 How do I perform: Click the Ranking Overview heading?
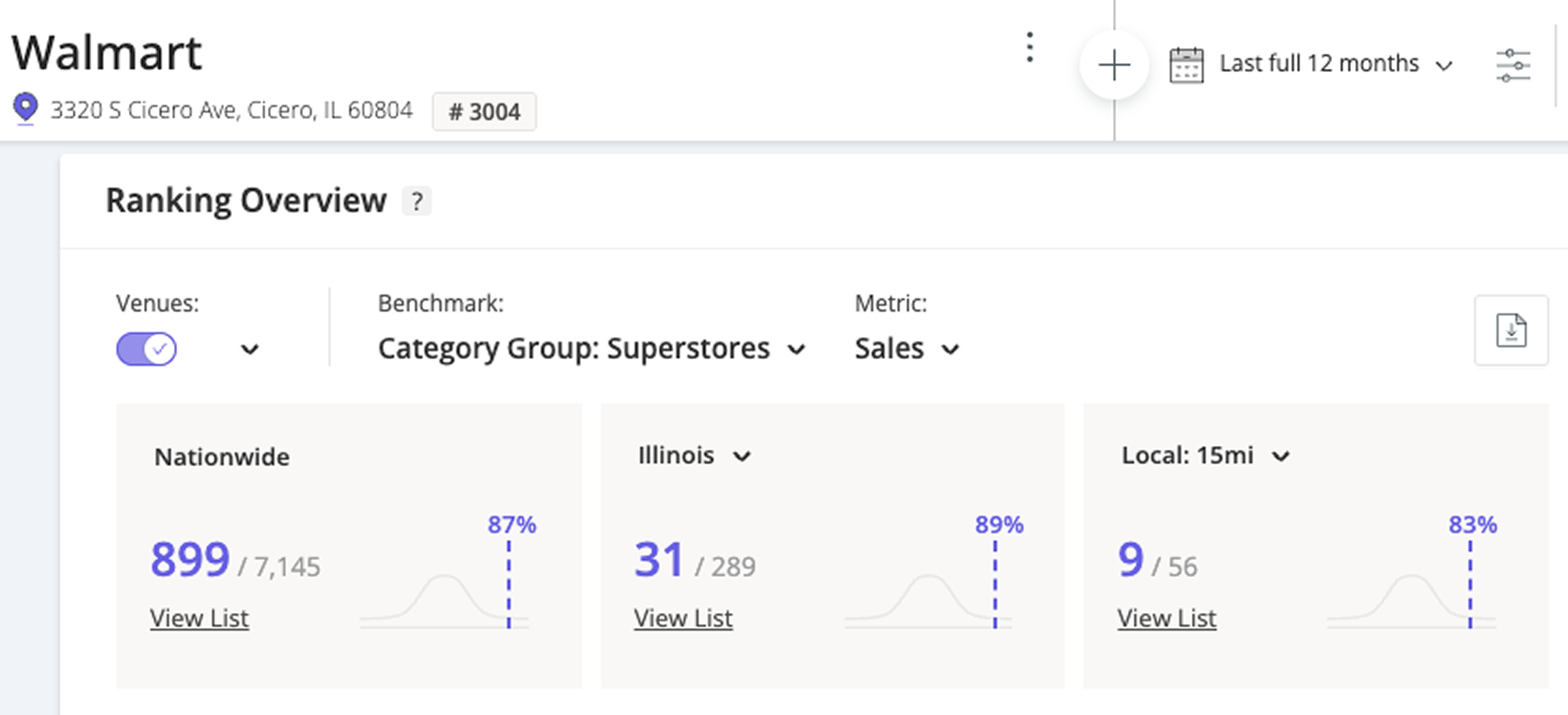247,201
